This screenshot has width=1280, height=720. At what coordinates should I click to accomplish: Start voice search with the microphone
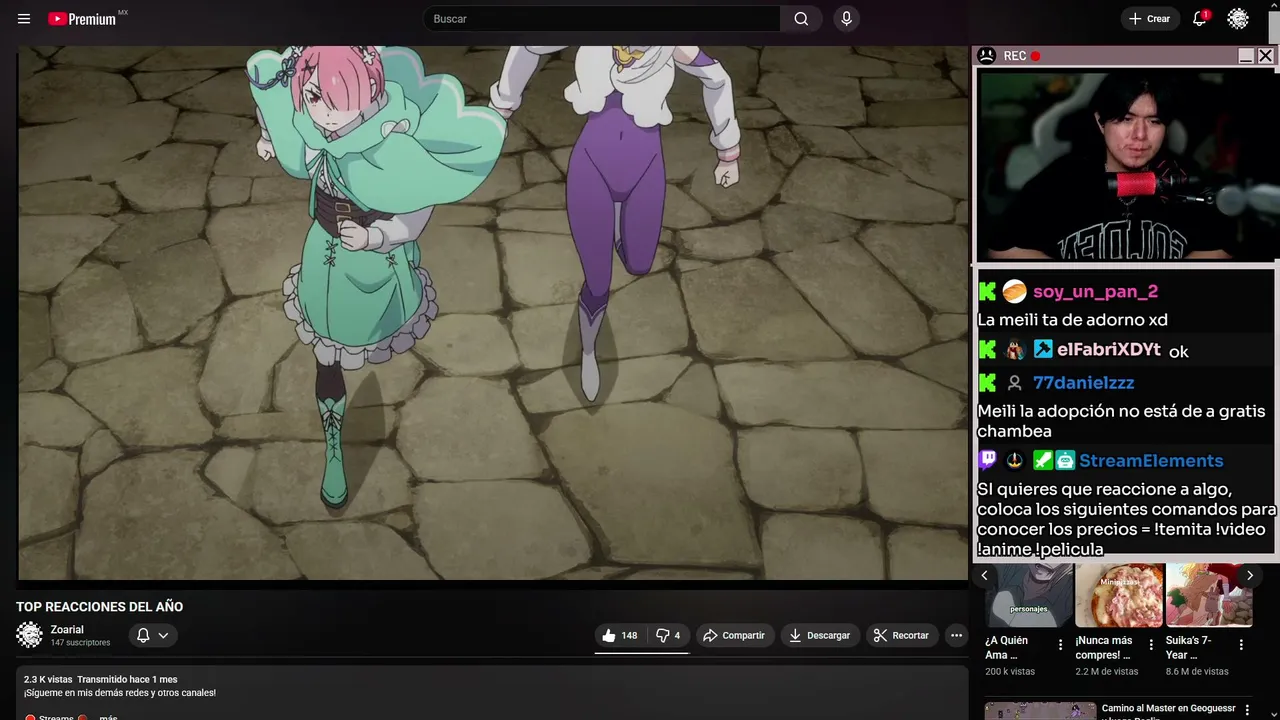click(x=847, y=19)
